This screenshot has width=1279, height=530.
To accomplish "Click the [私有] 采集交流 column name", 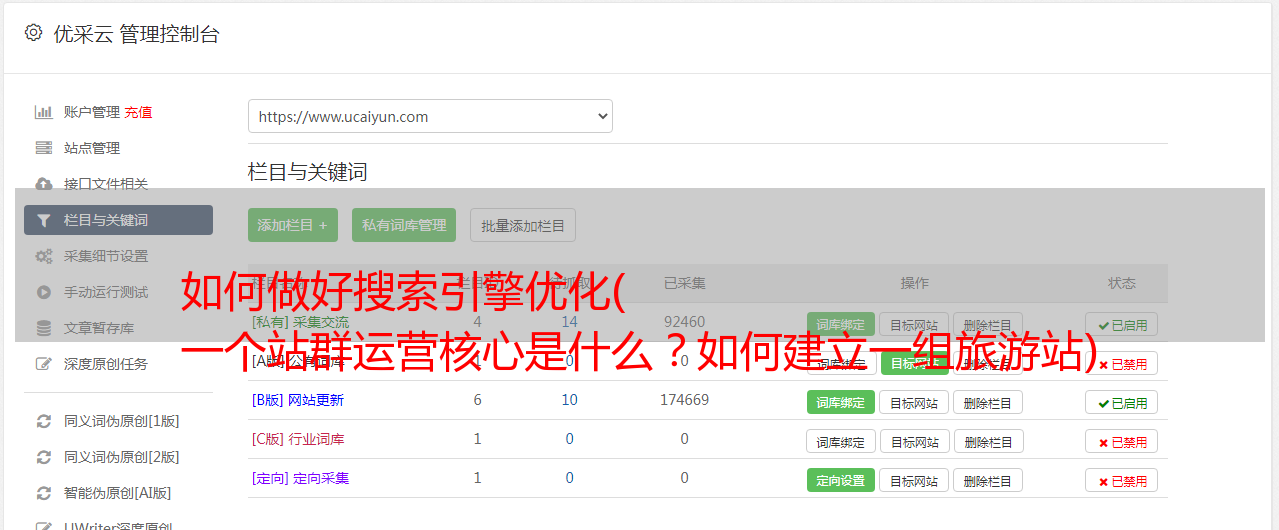I will click(301, 322).
